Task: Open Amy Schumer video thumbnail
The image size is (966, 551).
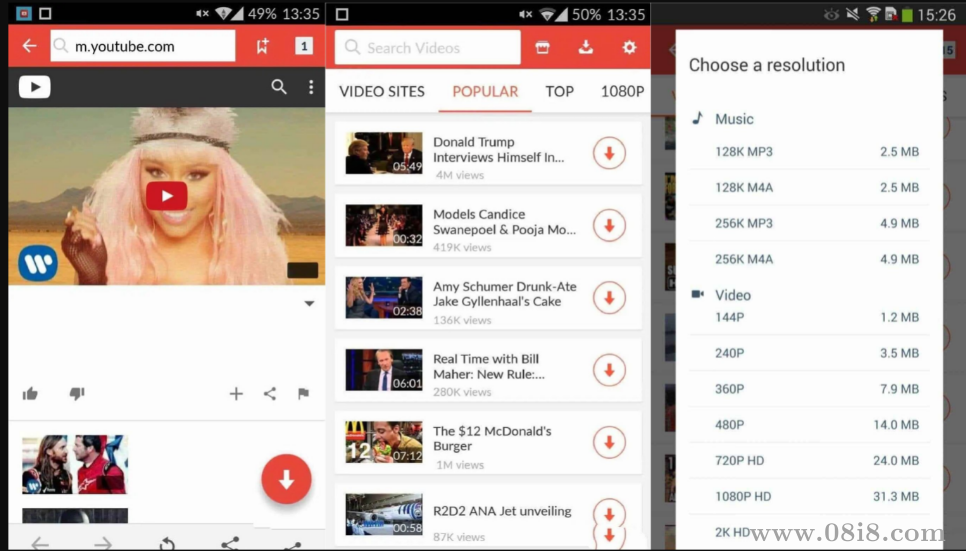Action: pyautogui.click(x=384, y=298)
